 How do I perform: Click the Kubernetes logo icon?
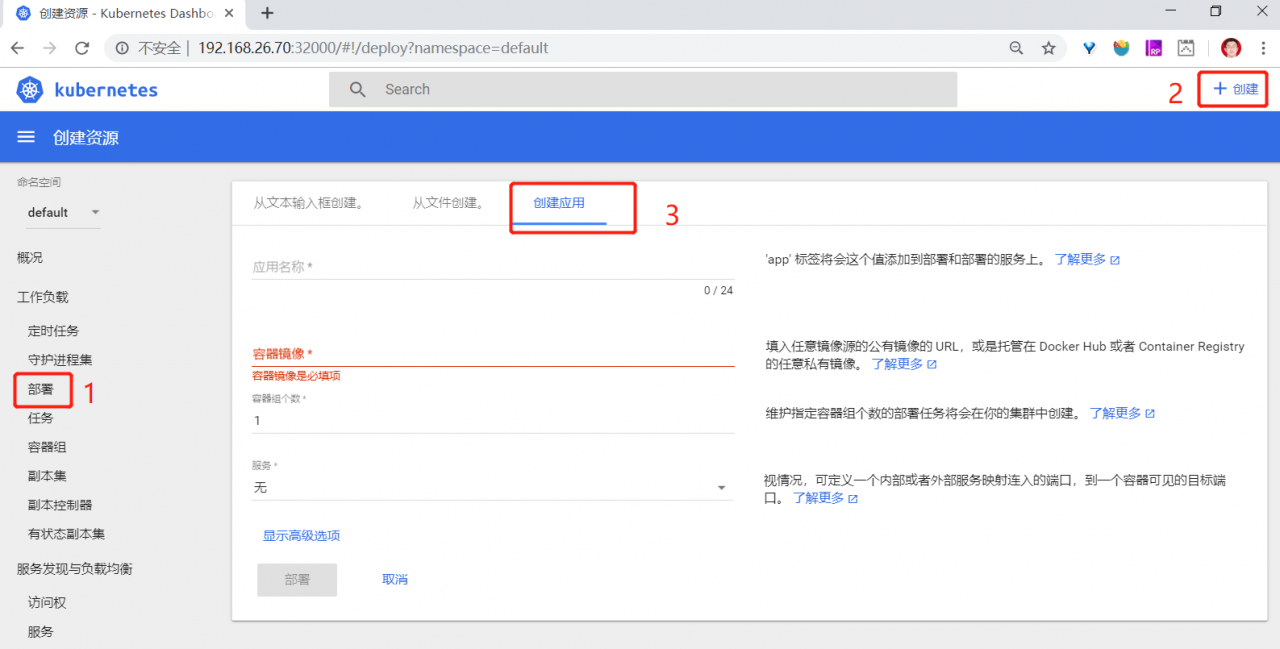(x=30, y=90)
